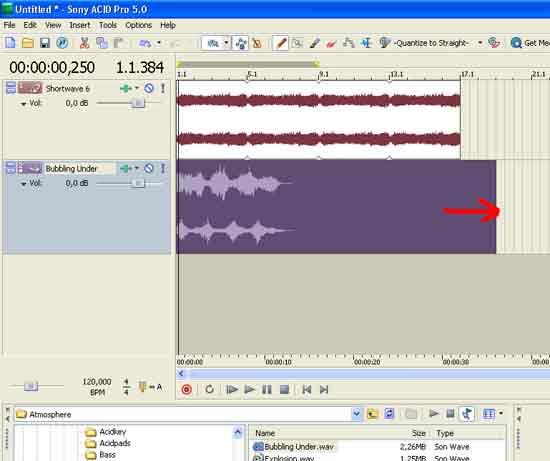Undo the last action with the Undo icon

(x=145, y=43)
